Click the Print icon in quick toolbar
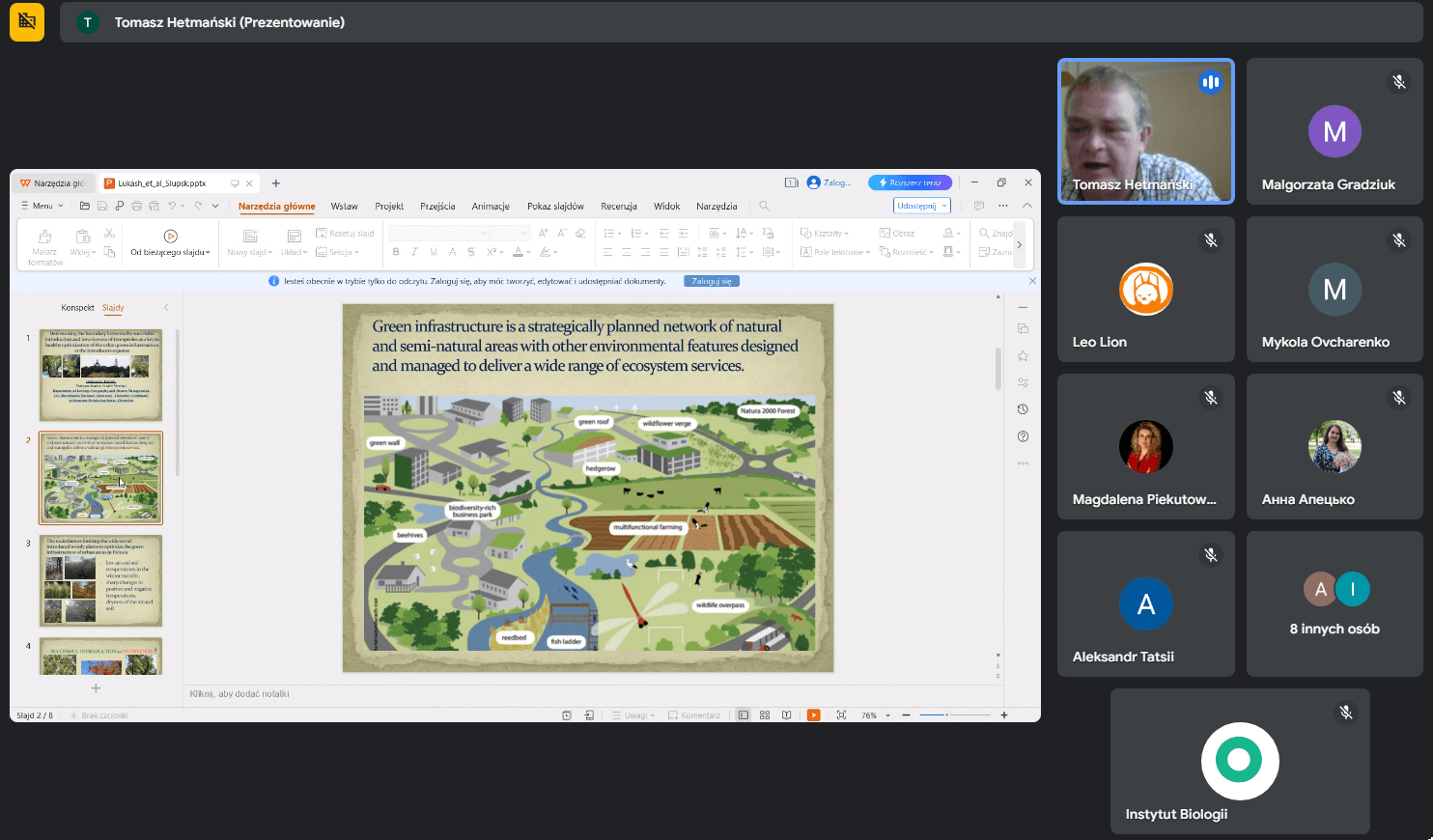 tap(137, 206)
